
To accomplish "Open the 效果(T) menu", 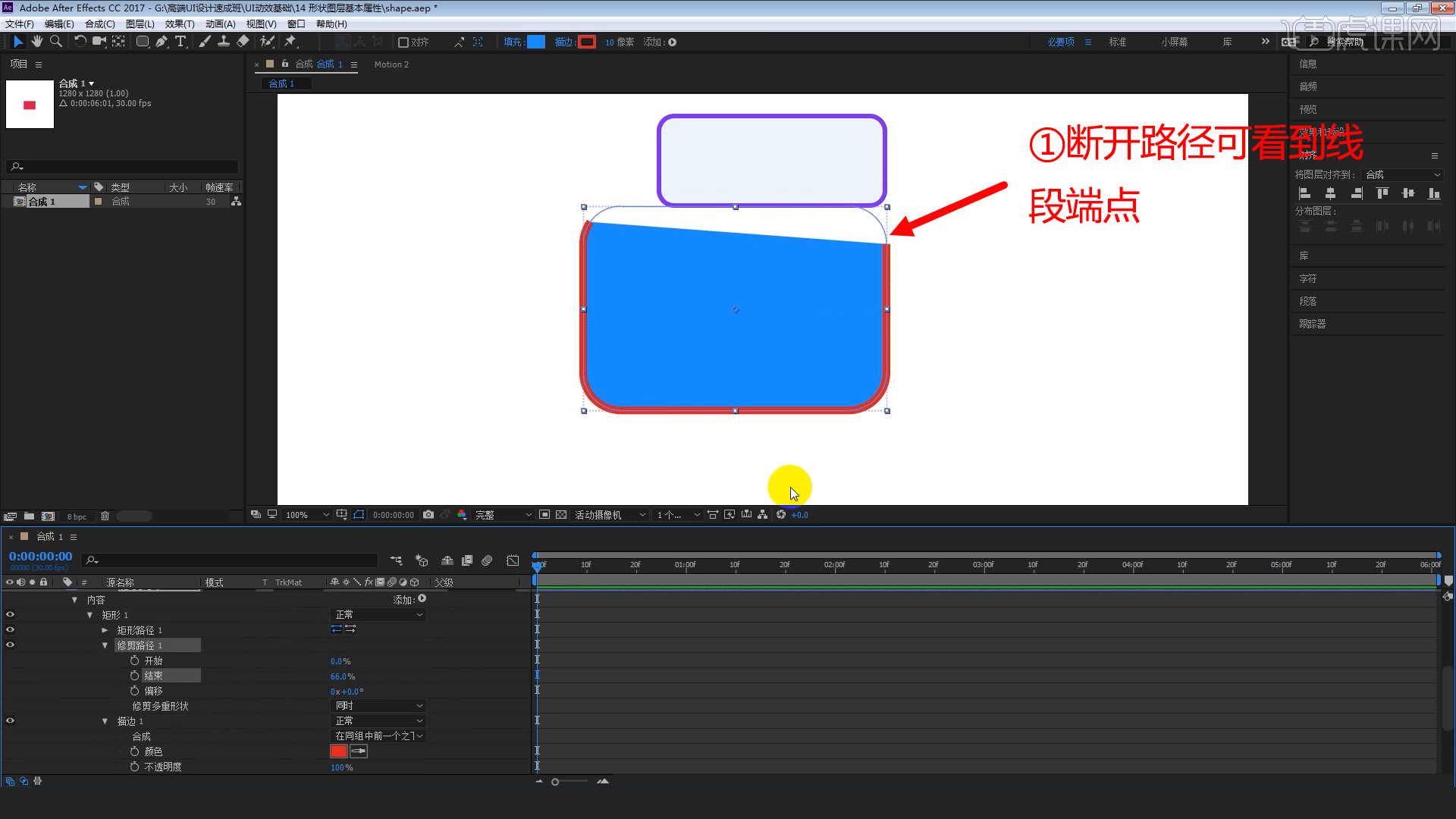I will click(x=180, y=24).
